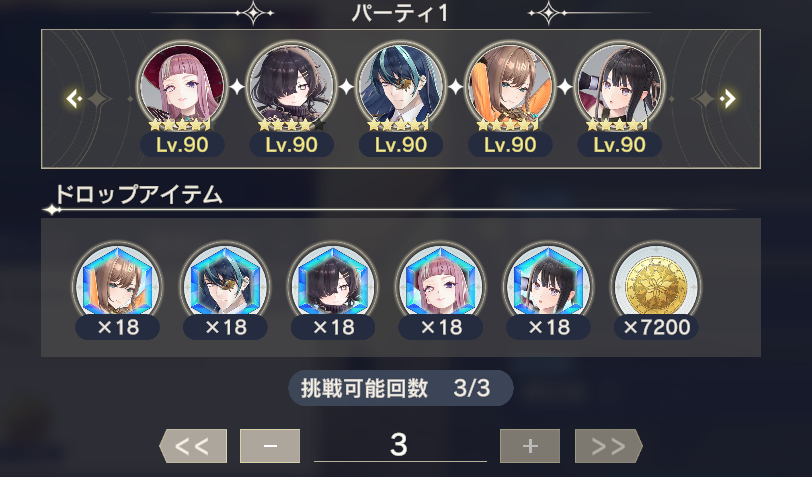Increase challenge count with plus button

pyautogui.click(x=530, y=445)
